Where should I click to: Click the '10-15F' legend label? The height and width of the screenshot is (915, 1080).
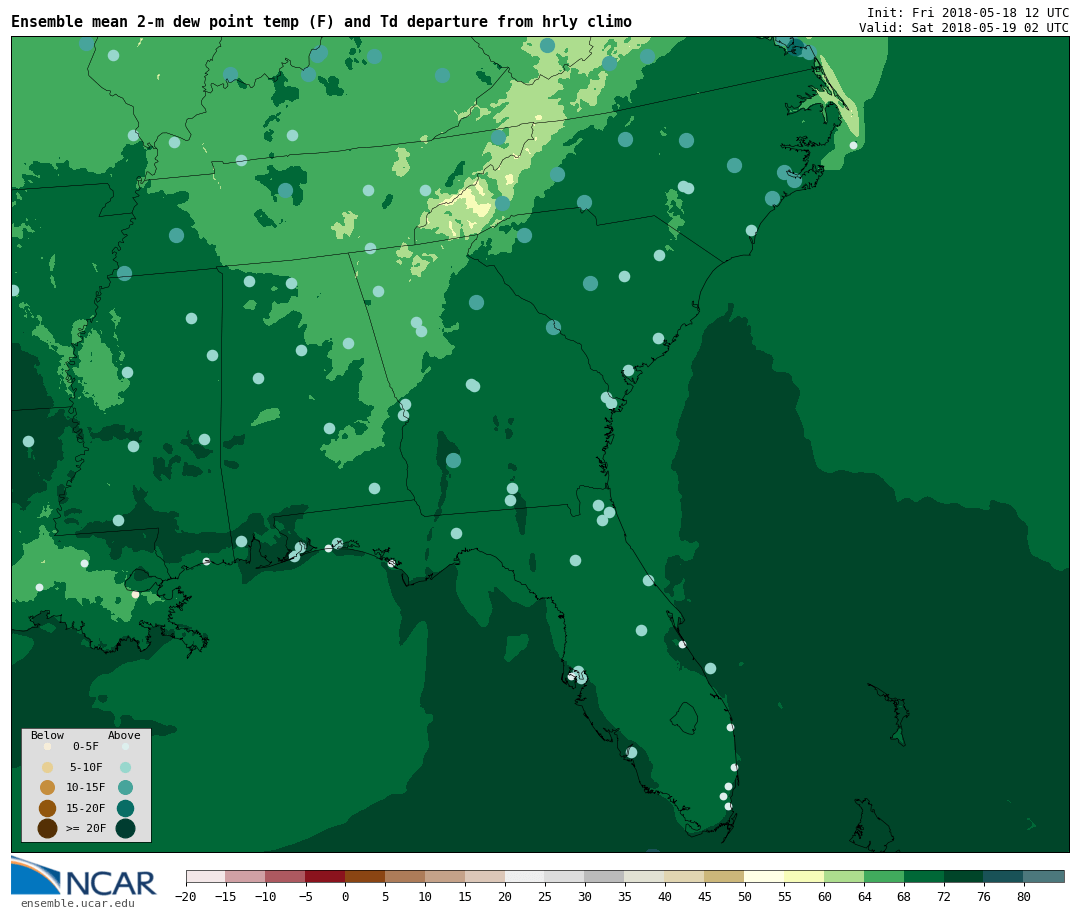pyautogui.click(x=86, y=787)
